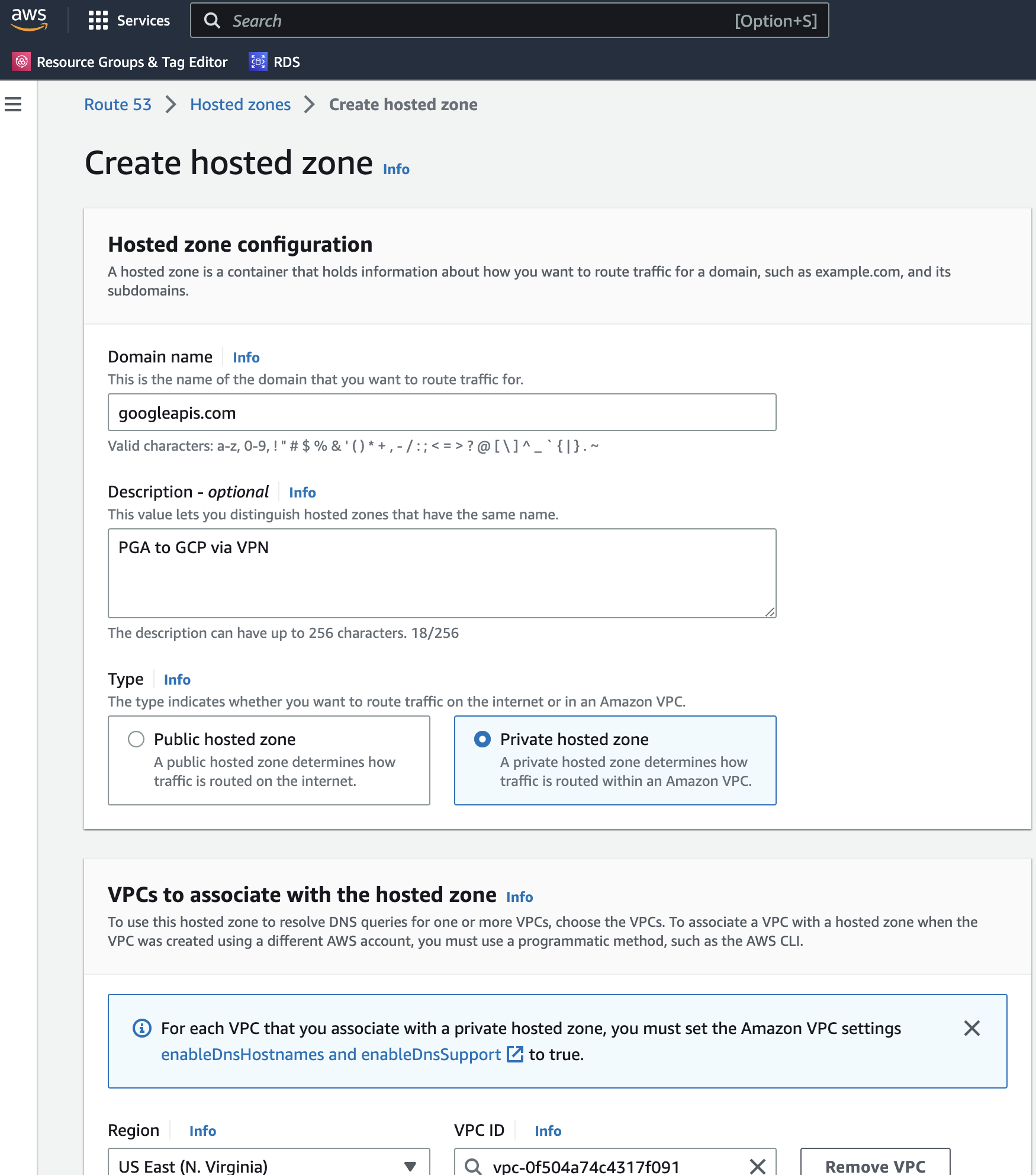Click the Info link beside Domain name

click(246, 357)
